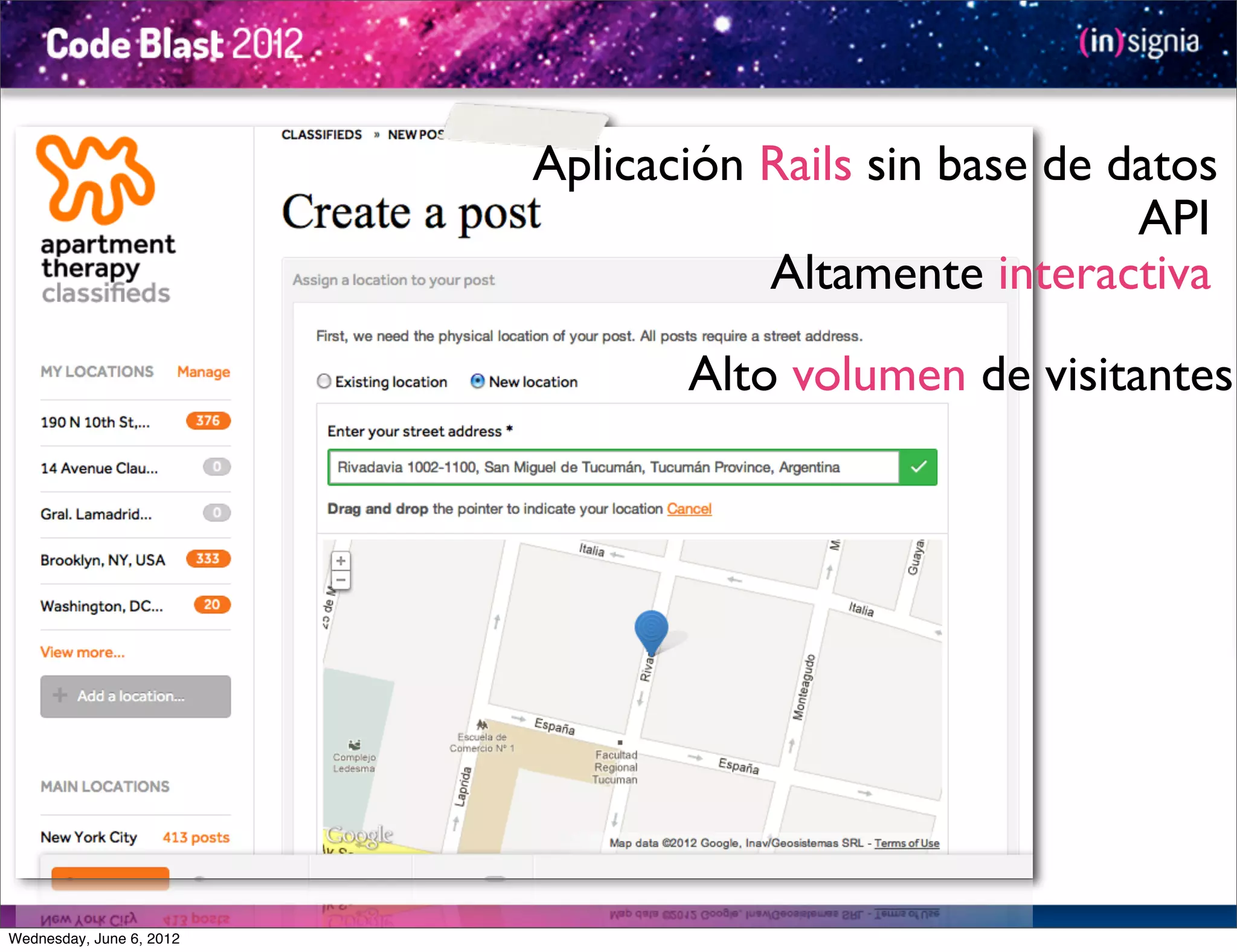Zoom out the map with minus button
The image size is (1237, 952).
click(x=341, y=580)
